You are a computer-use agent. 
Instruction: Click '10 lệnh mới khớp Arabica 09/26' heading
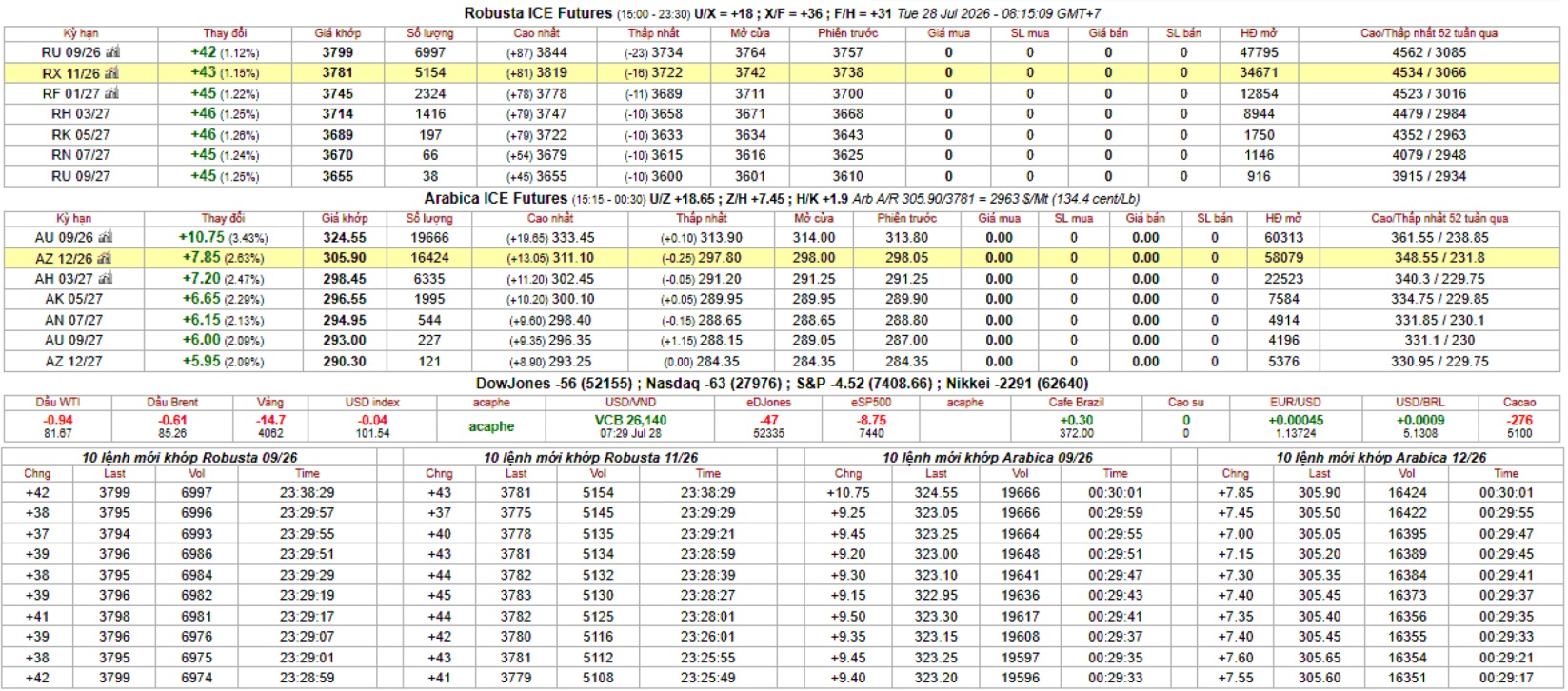click(x=987, y=457)
